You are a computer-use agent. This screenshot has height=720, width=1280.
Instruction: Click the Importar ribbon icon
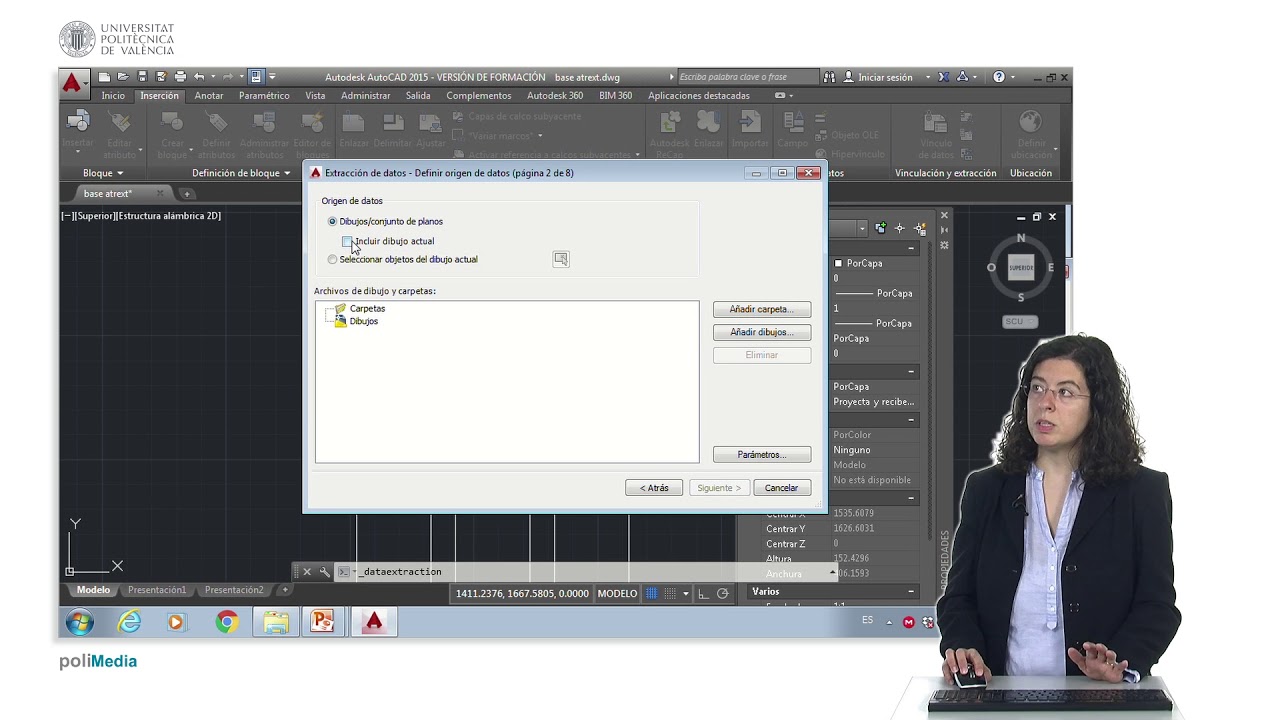pyautogui.click(x=749, y=123)
